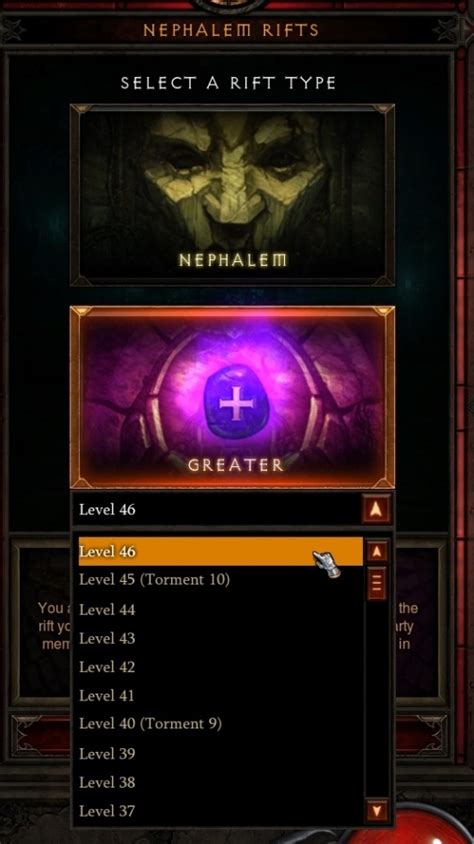Viewport: 474px width, 844px height.
Task: Select the Nephalem rift type card
Action: pos(232,195)
